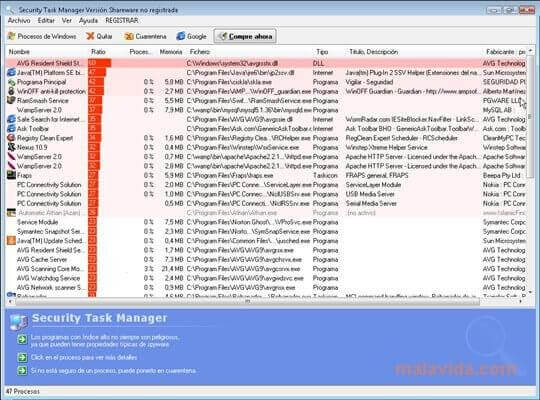
Task: Click the rating bar of Fraps
Action: pyautogui.click(x=93, y=175)
